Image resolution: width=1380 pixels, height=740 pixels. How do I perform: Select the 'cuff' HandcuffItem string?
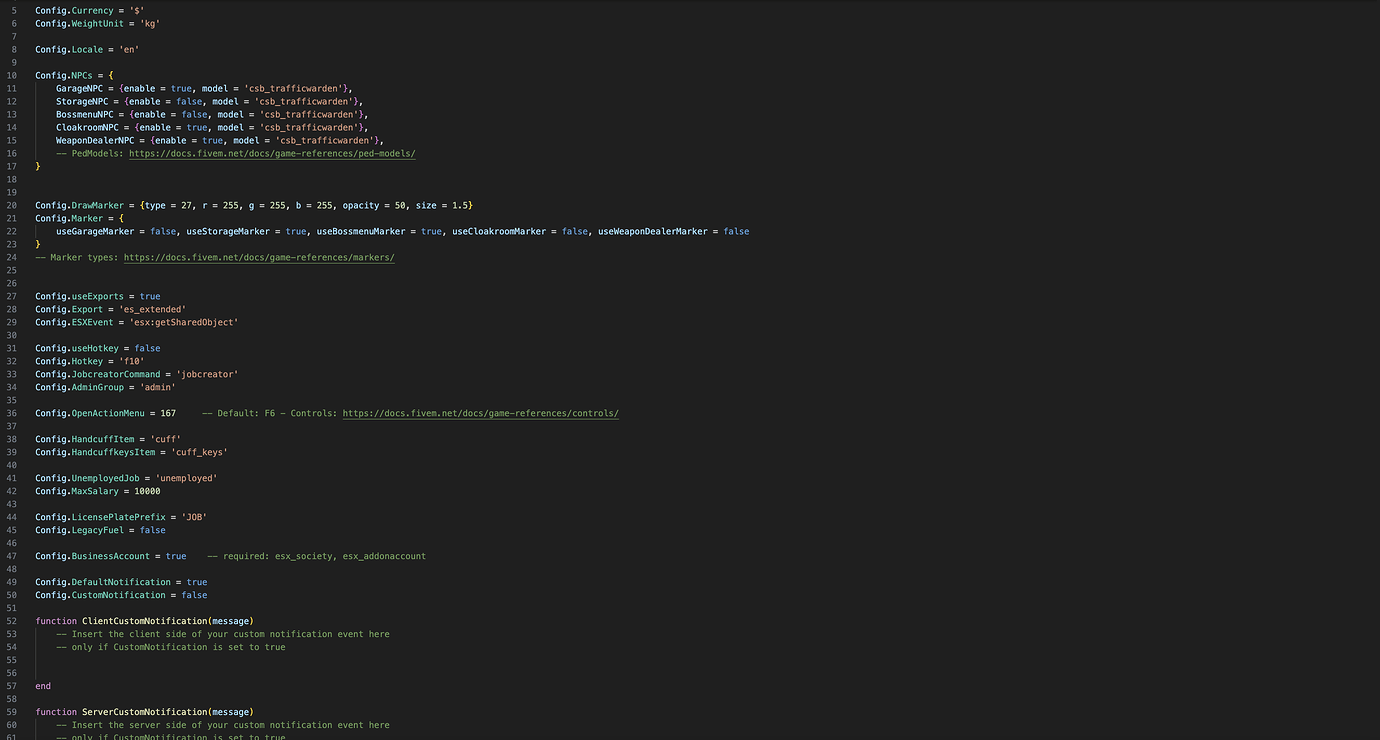(x=166, y=438)
